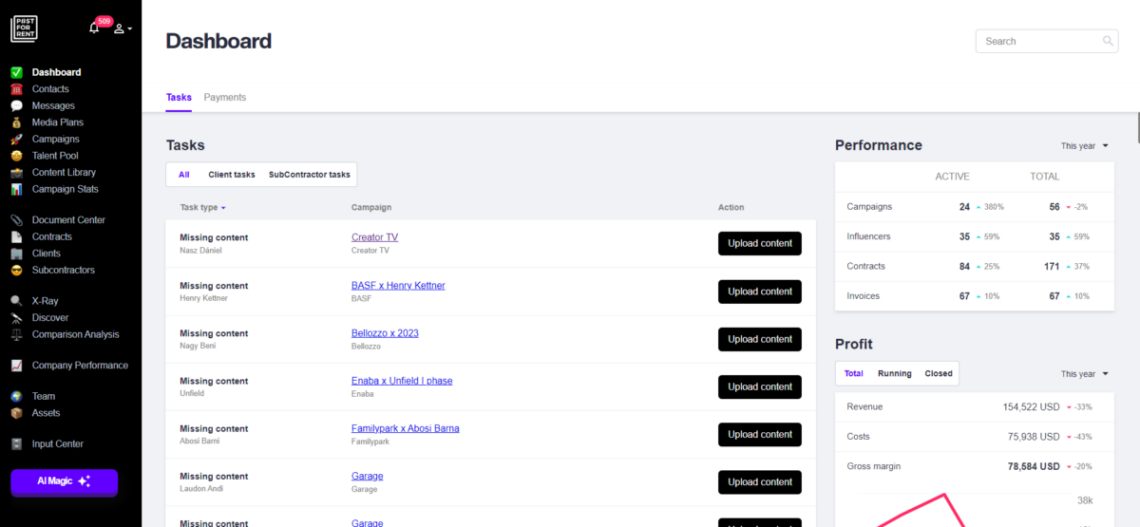Click the AI Magic button
The image size is (1140, 527).
64,482
